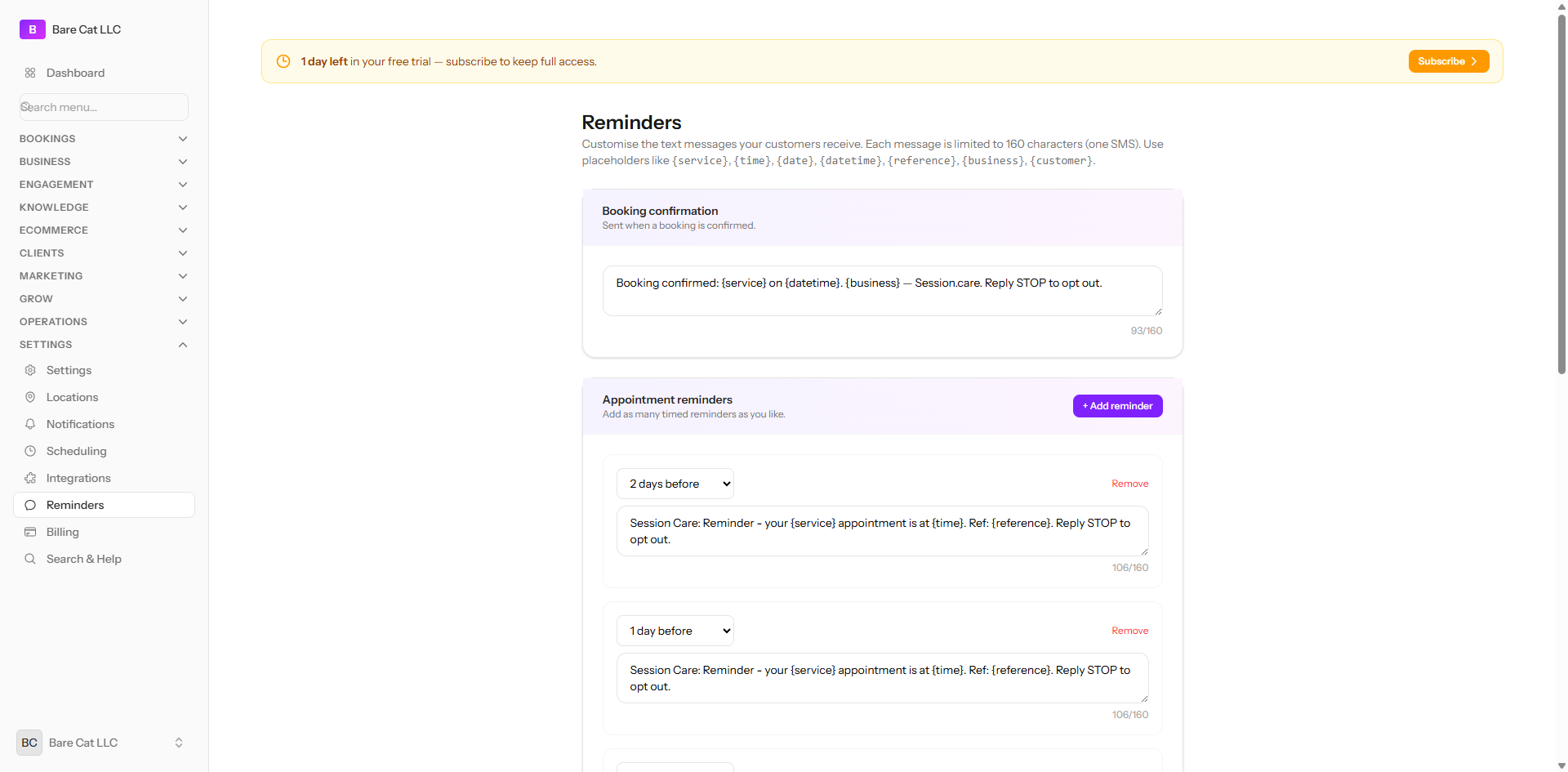Open Search & Help in sidebar

pos(104,559)
